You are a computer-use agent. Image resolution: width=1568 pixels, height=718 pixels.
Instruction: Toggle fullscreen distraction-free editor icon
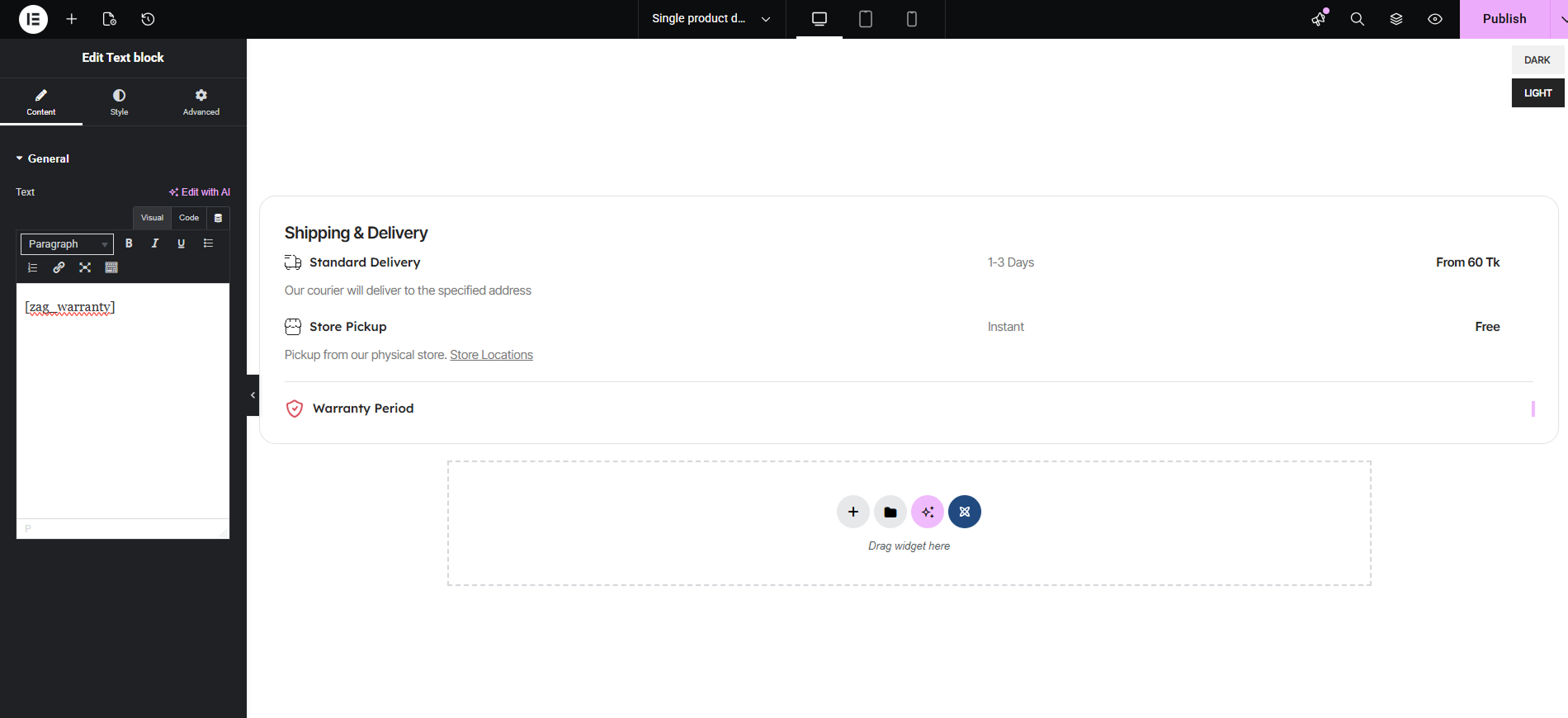click(x=85, y=267)
